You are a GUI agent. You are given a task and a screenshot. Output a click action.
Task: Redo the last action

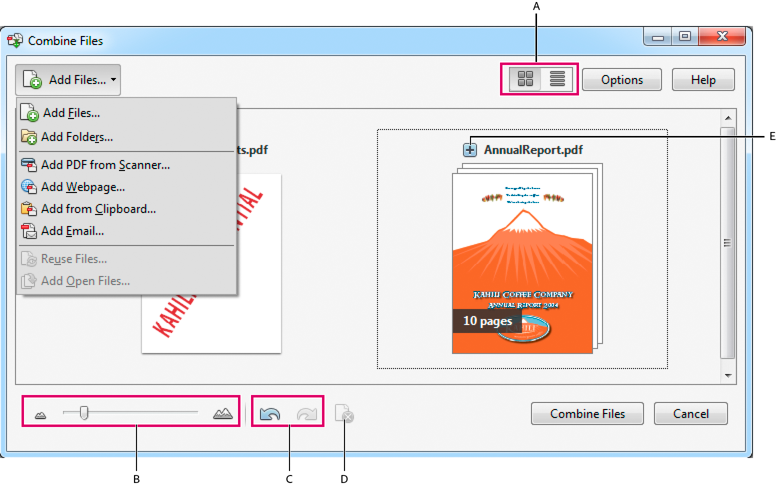point(307,413)
